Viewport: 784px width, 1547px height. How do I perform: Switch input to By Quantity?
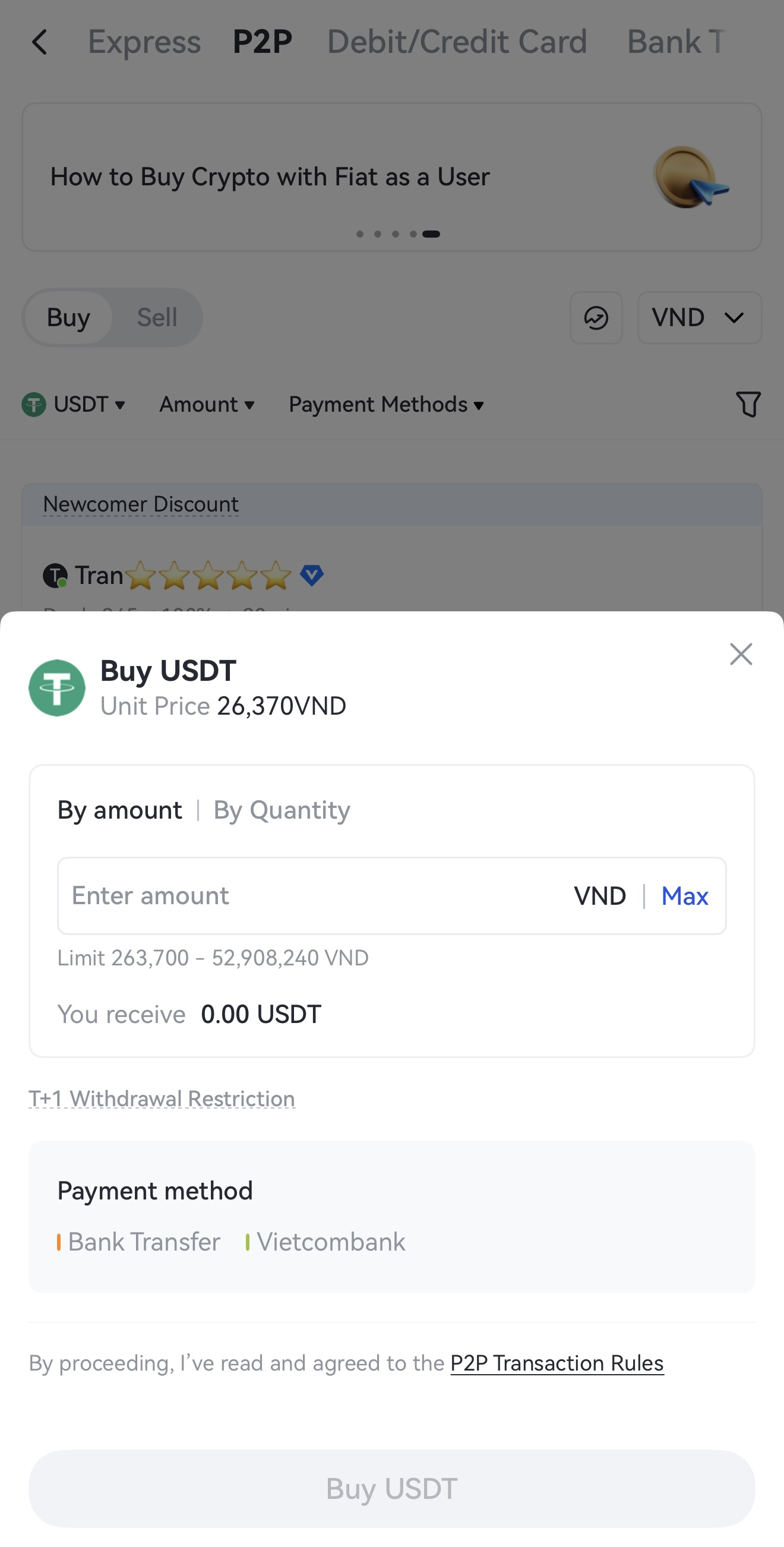(x=282, y=810)
